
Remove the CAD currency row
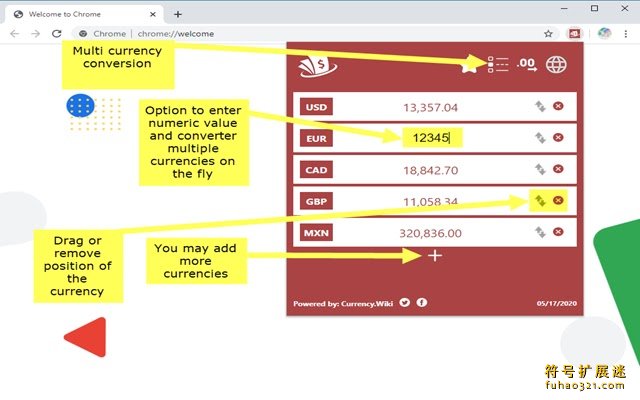558,169
